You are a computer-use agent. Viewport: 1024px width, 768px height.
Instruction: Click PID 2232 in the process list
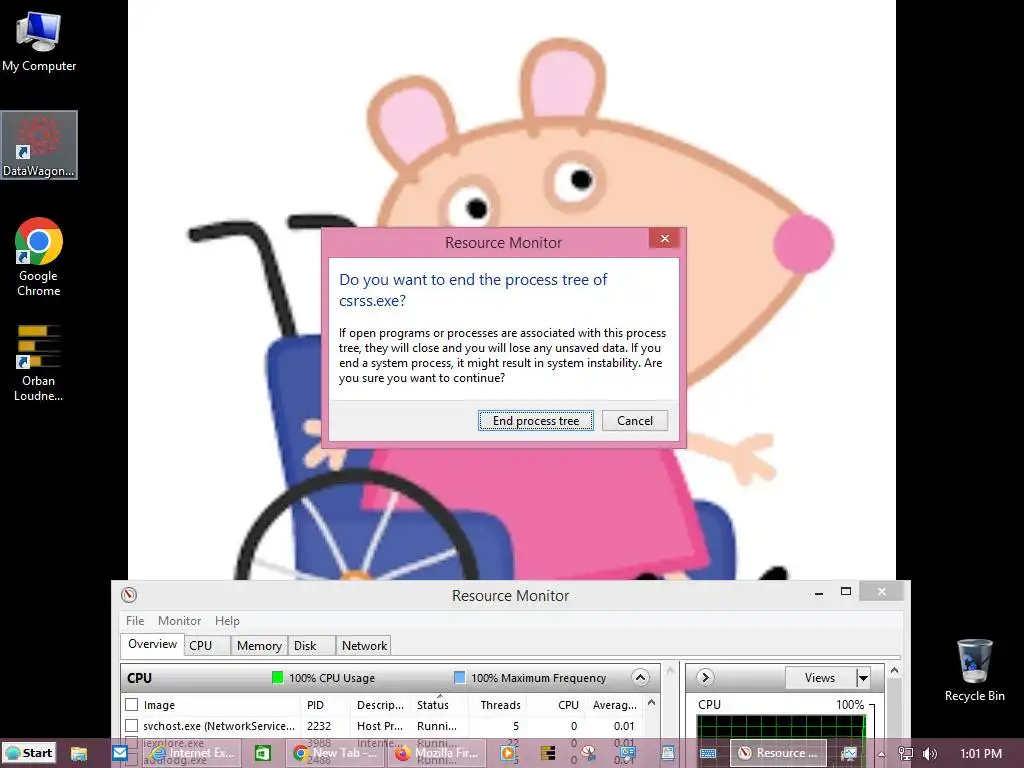(319, 726)
